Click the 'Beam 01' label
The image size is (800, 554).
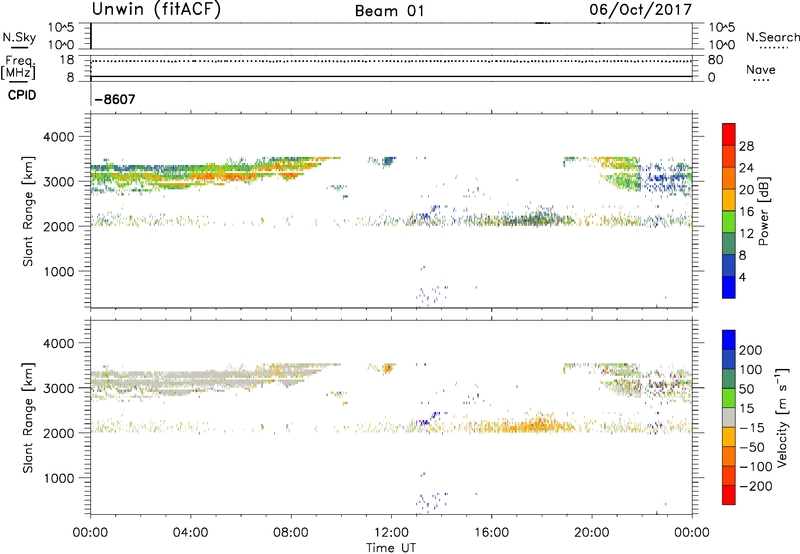click(x=389, y=11)
